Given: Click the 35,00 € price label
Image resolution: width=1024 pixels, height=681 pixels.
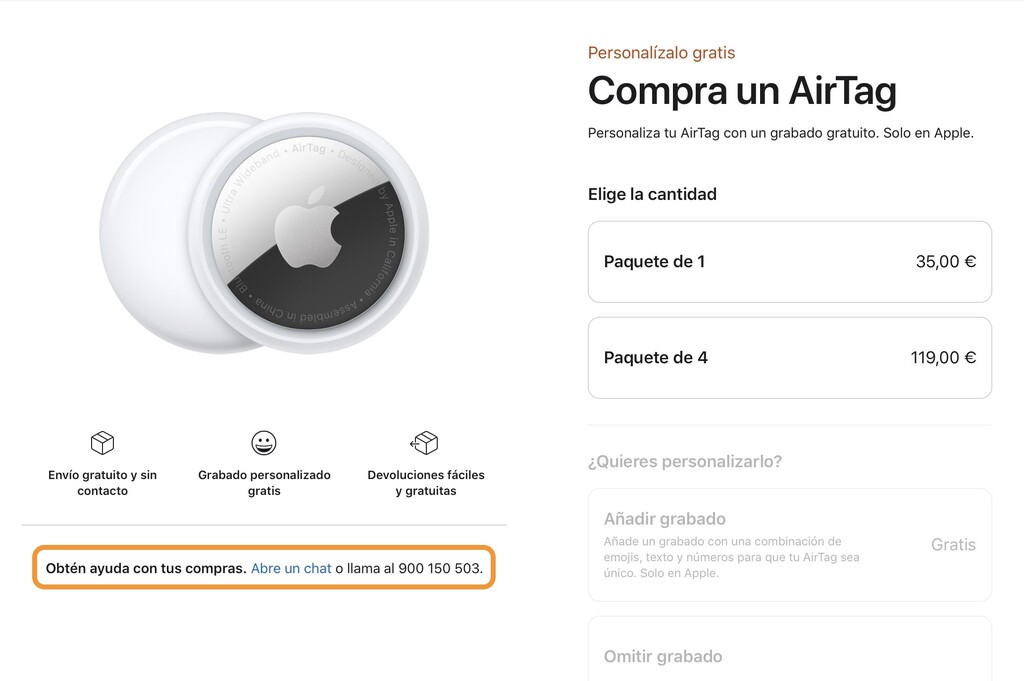Looking at the screenshot, I should (946, 261).
